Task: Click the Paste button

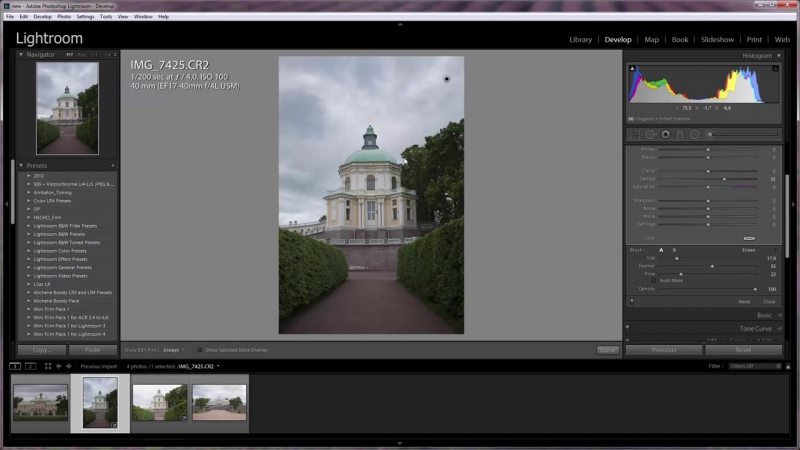Action: [93, 350]
